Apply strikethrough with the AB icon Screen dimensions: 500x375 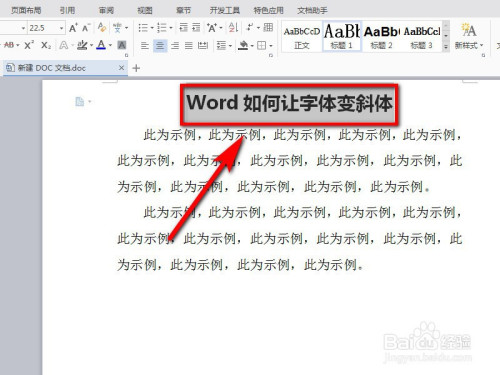click(9, 45)
